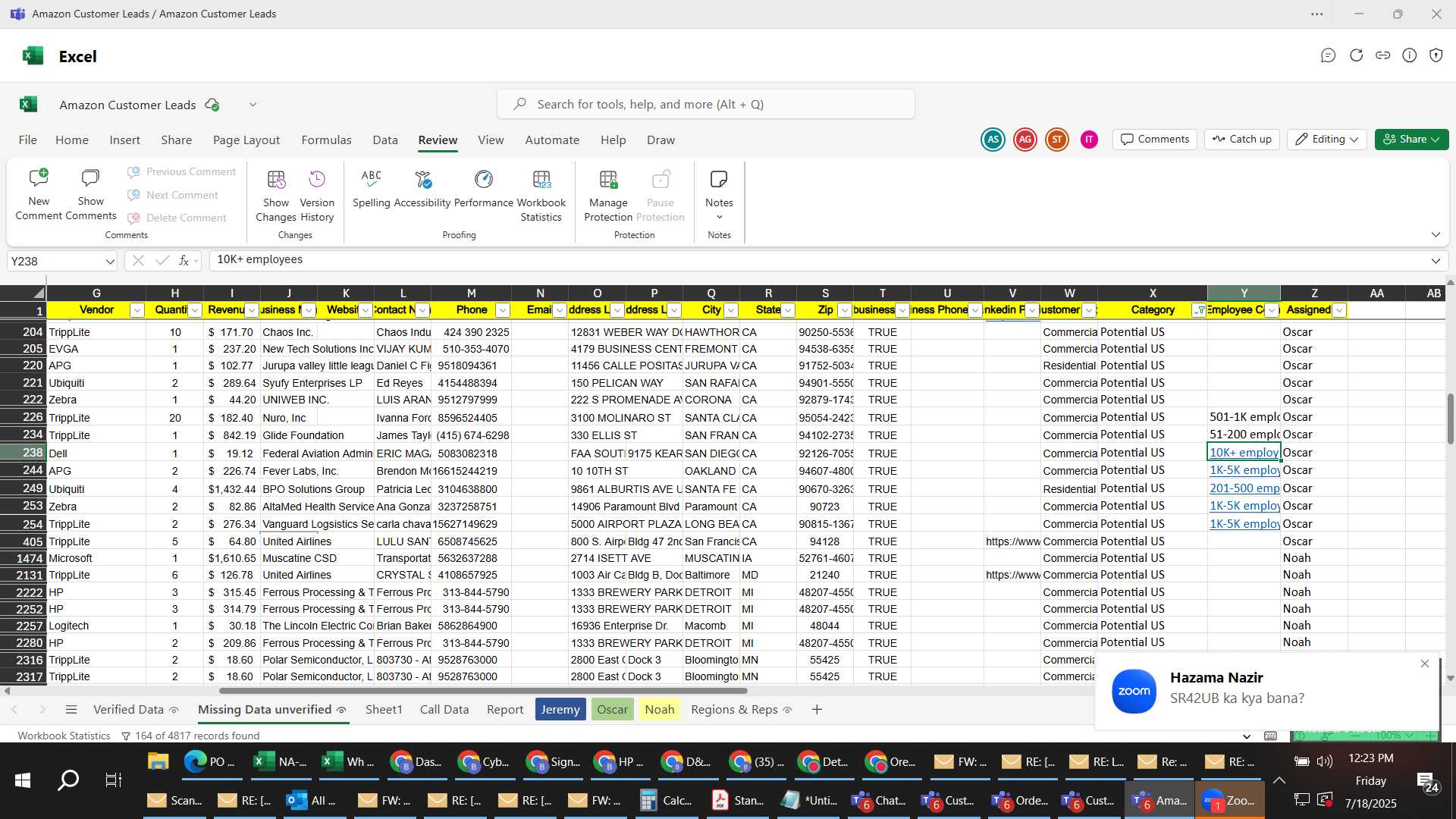Open Windows Start menu
This screenshot has width=1456, height=819.
[23, 780]
